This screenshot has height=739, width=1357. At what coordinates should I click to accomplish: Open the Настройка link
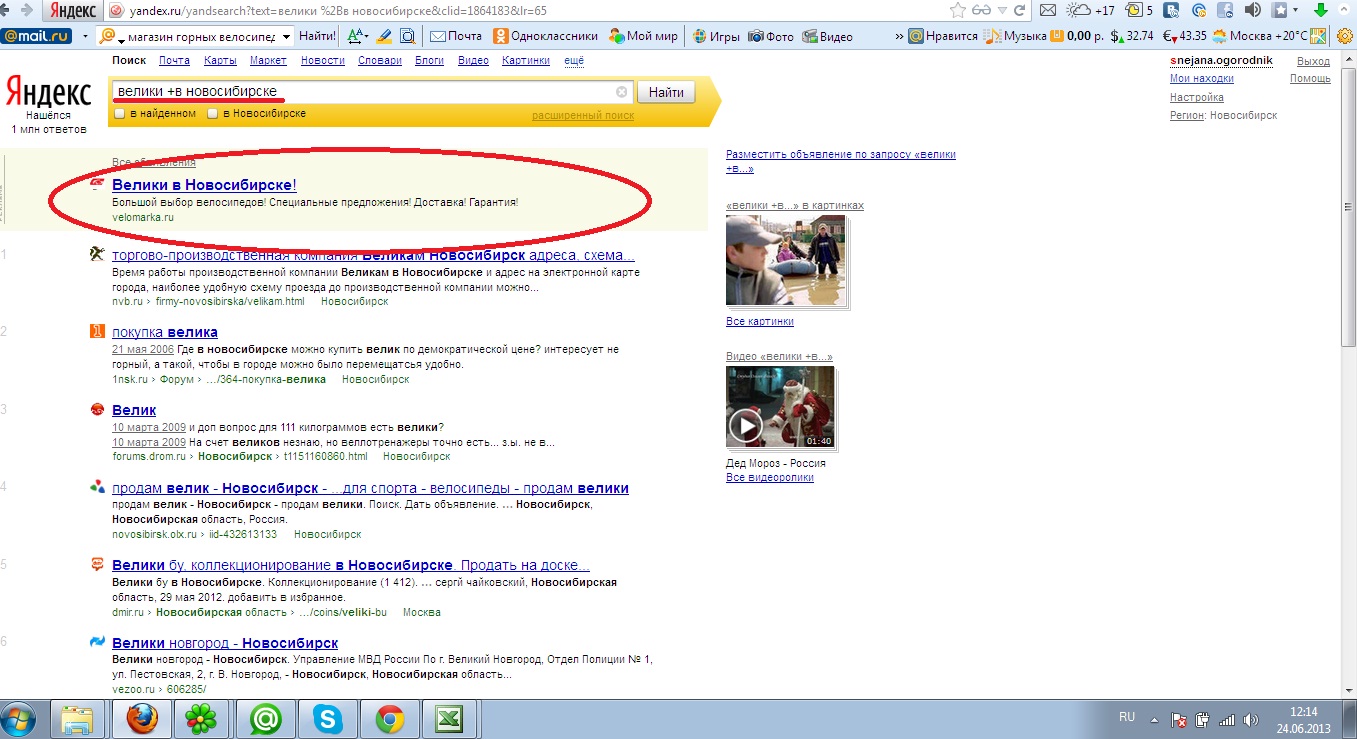tap(1197, 97)
